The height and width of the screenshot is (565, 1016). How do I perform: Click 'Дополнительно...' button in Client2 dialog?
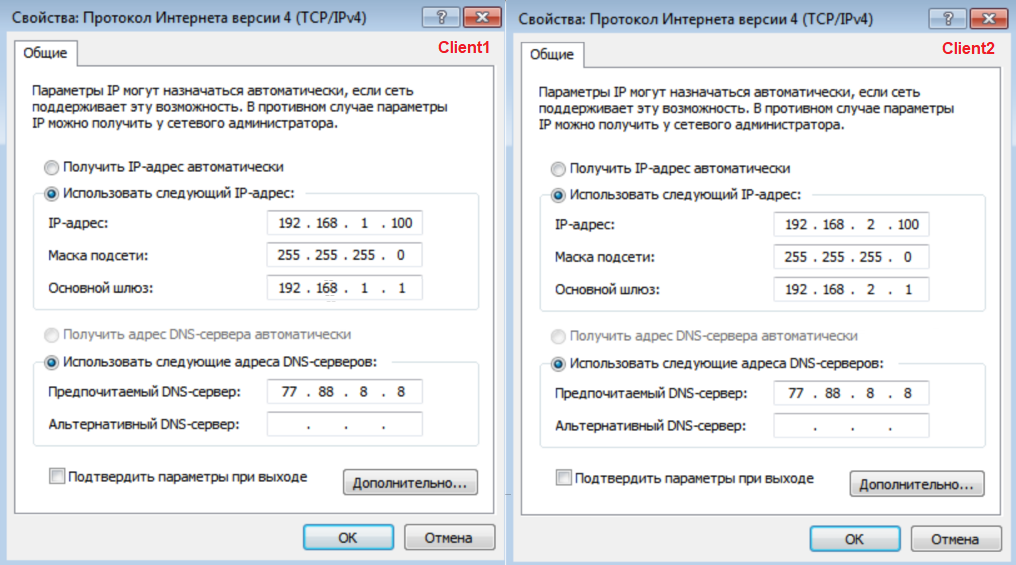[917, 485]
